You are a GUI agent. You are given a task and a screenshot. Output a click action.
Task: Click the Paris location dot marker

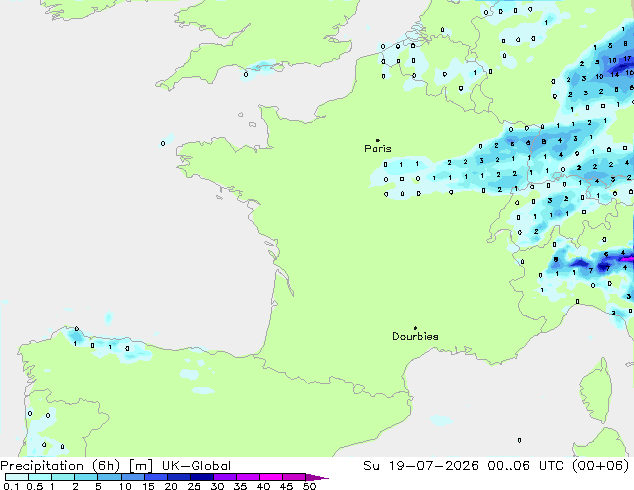tap(378, 140)
